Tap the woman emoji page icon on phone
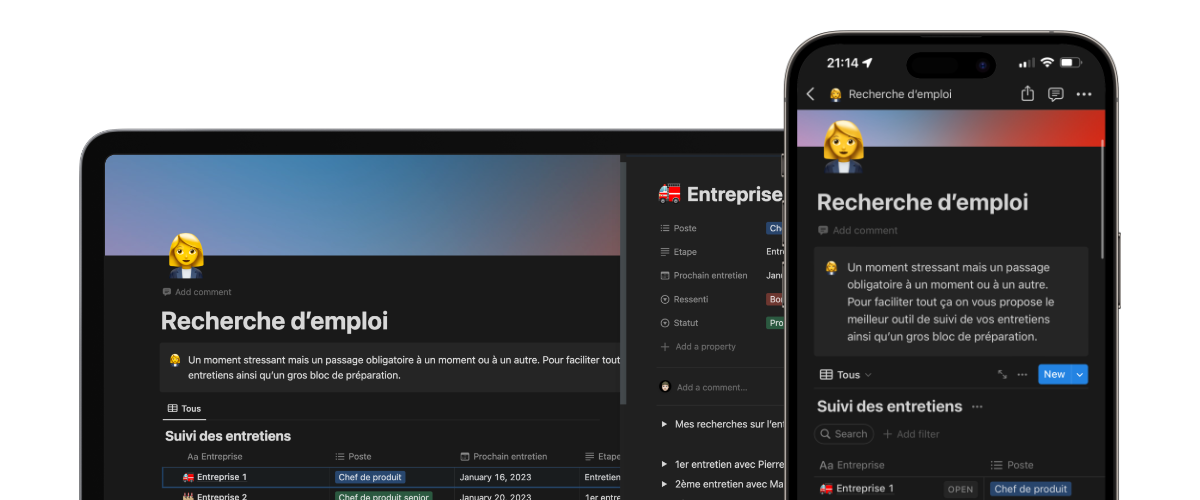 [x=843, y=146]
